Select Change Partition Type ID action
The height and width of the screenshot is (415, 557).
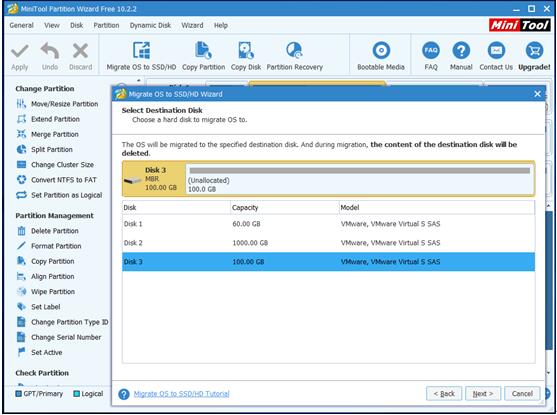coord(63,322)
